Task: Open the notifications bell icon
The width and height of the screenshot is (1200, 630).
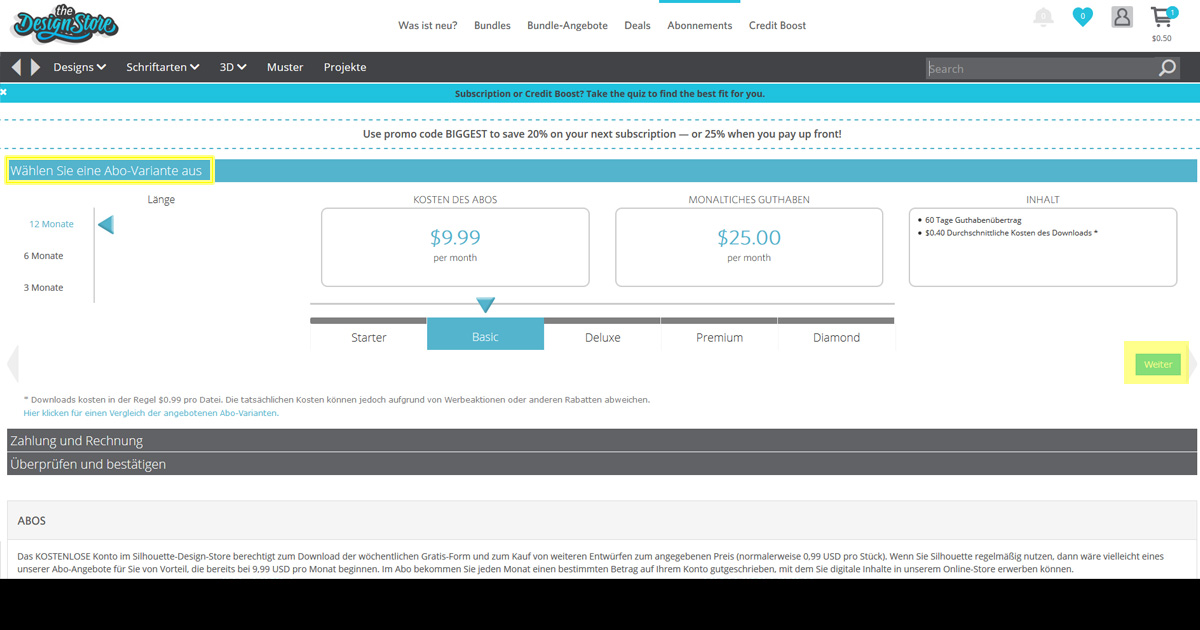Action: 1043,17
